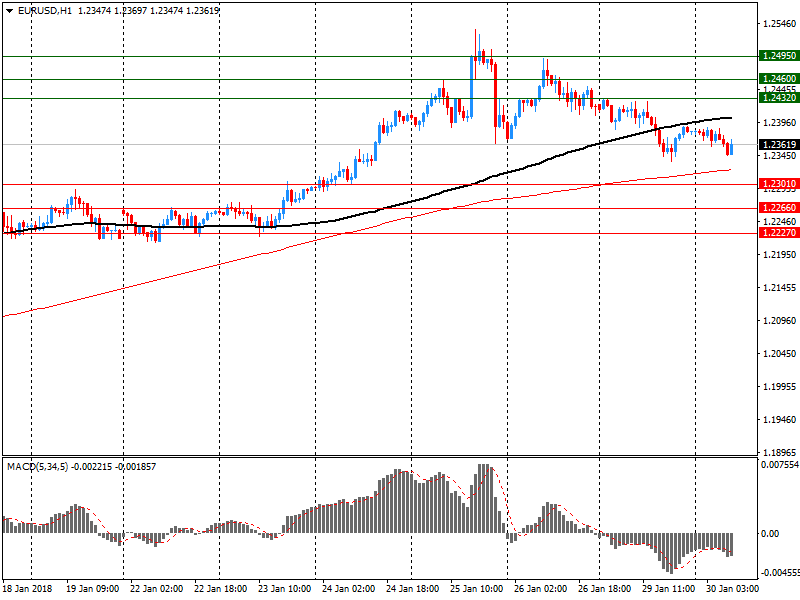
Task: Click the 19 Jan 09:00 time axis label
Action: coord(92,588)
